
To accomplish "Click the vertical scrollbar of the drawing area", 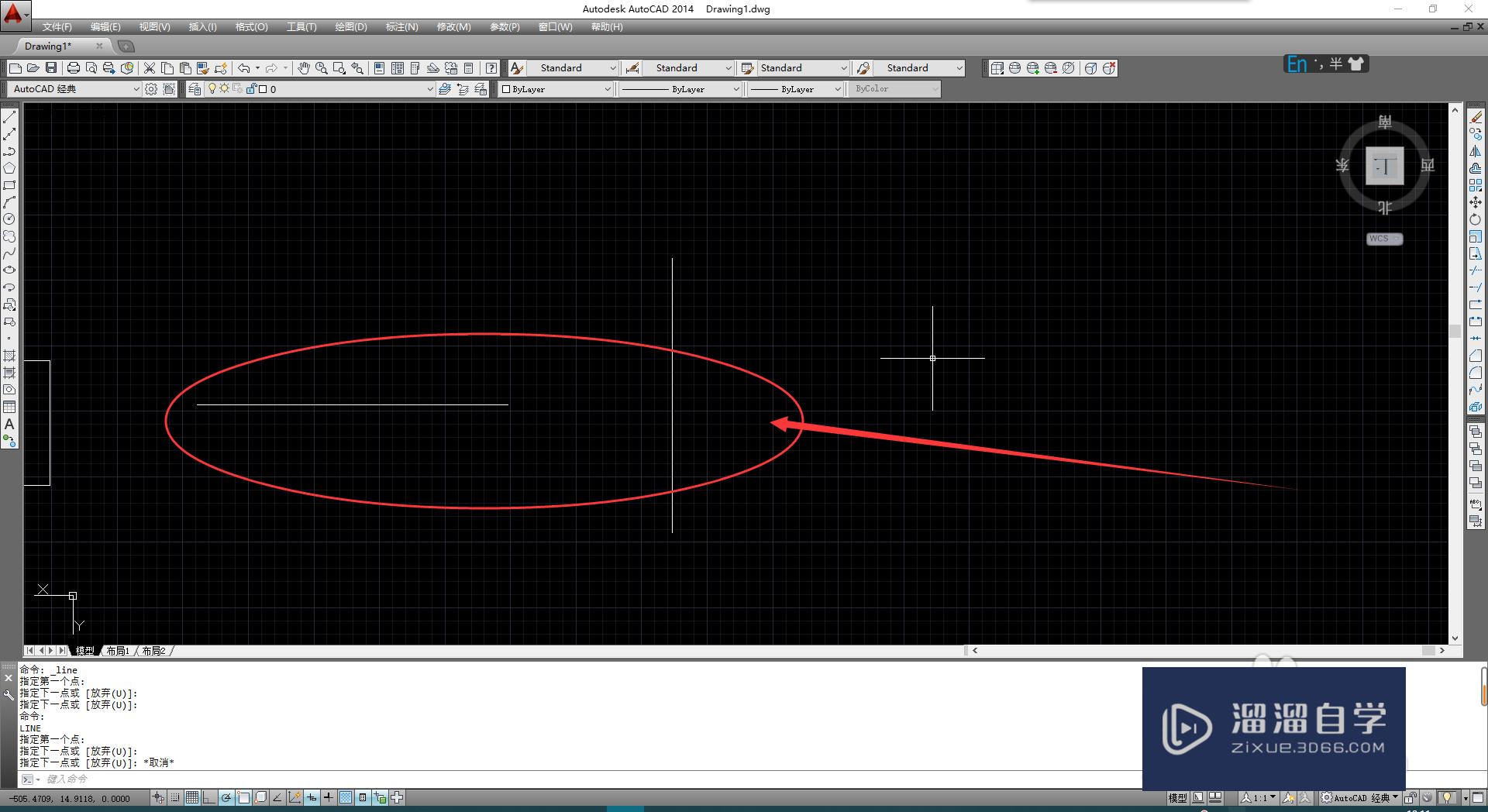I will (1455, 374).
